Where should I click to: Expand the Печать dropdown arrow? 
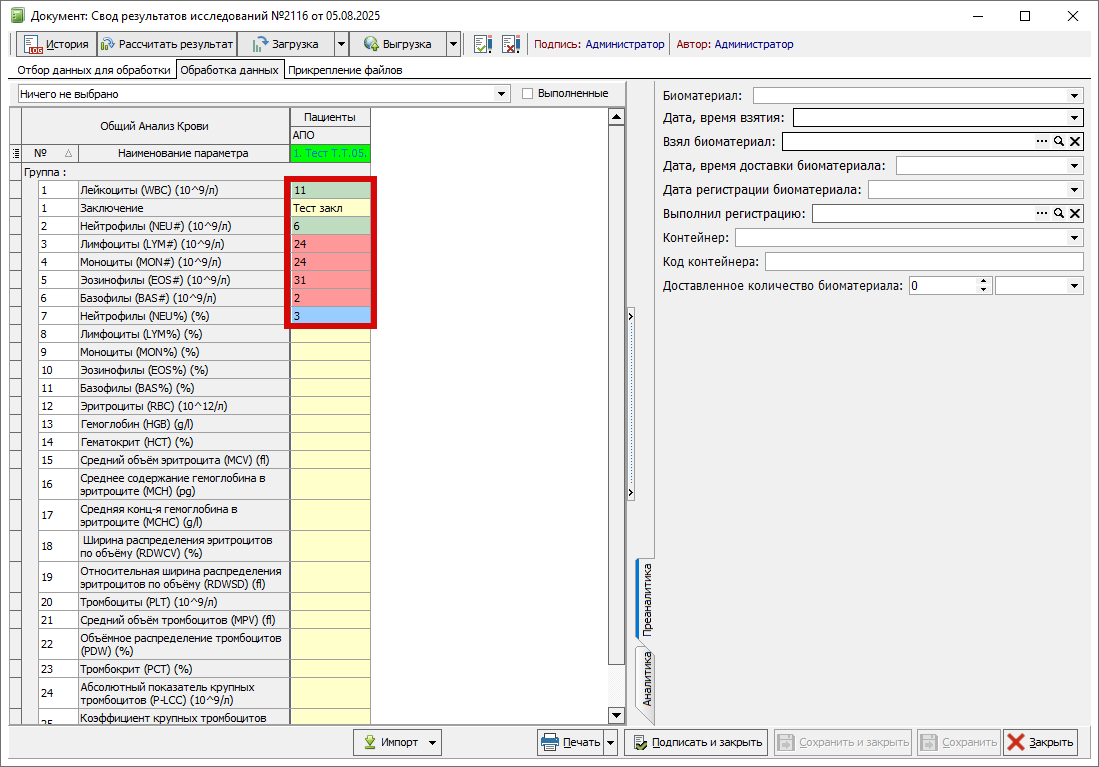(x=610, y=742)
